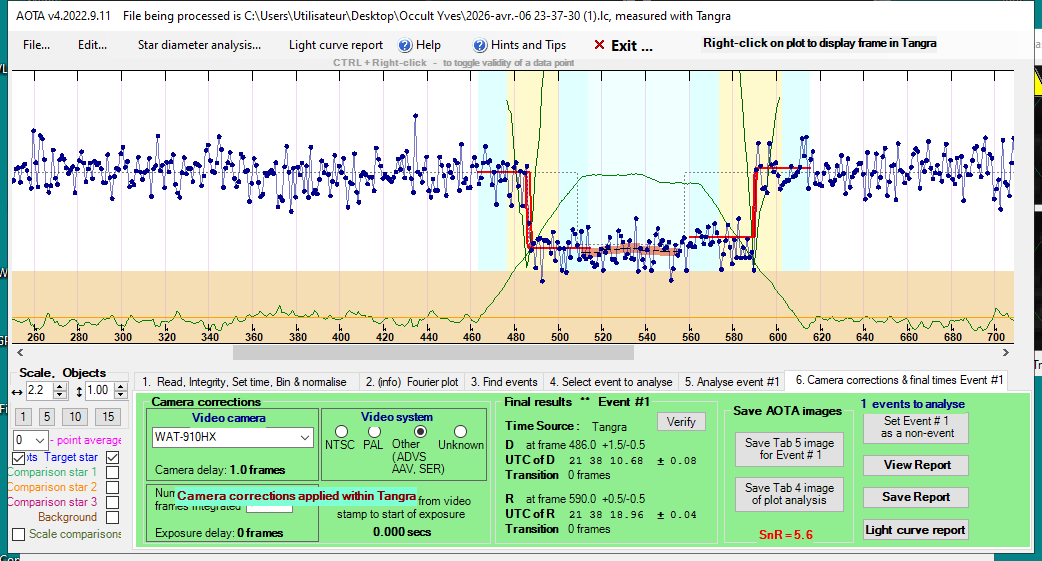Viewport: 1042px width, 561px height.
Task: Click the red X Exit icon
Action: pyautogui.click(x=599, y=45)
